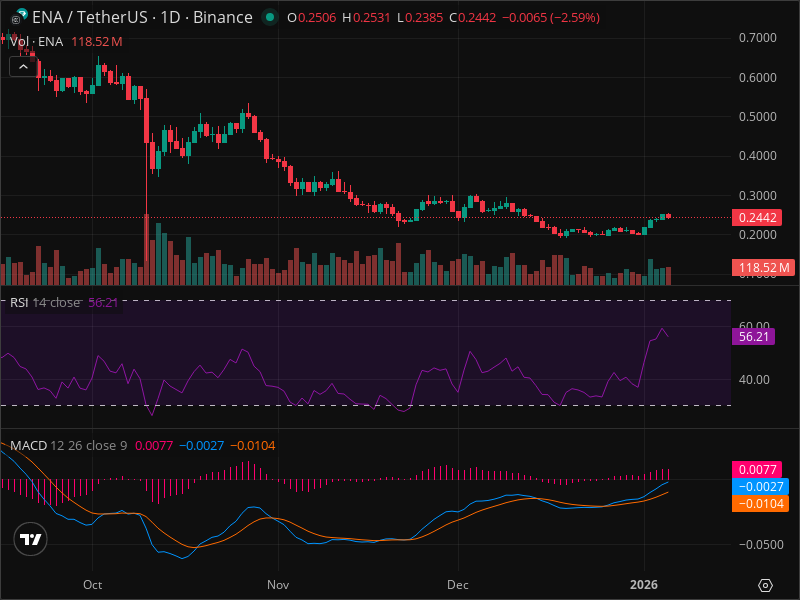Screen dimensions: 800x600
Task: Open chart settings gear icon
Action: pyautogui.click(x=765, y=585)
